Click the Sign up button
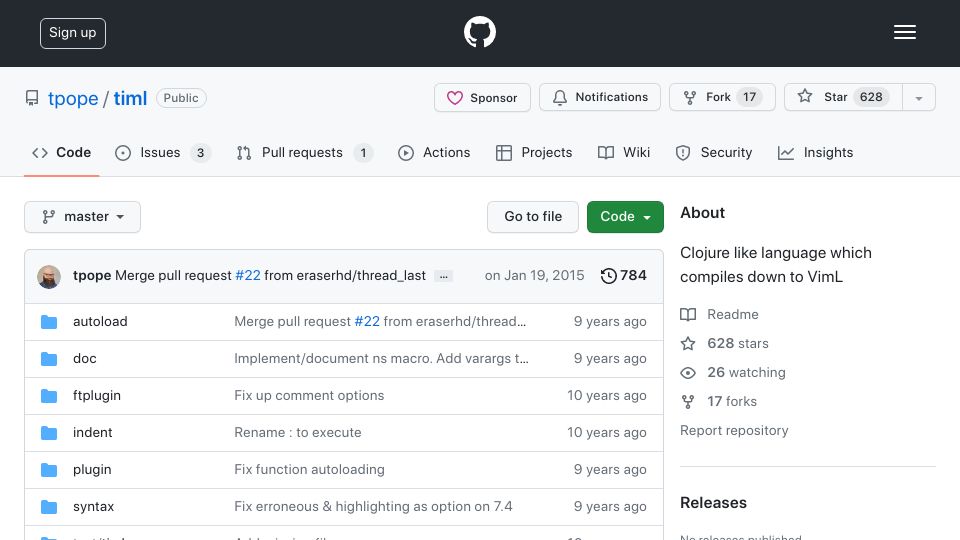 point(73,33)
